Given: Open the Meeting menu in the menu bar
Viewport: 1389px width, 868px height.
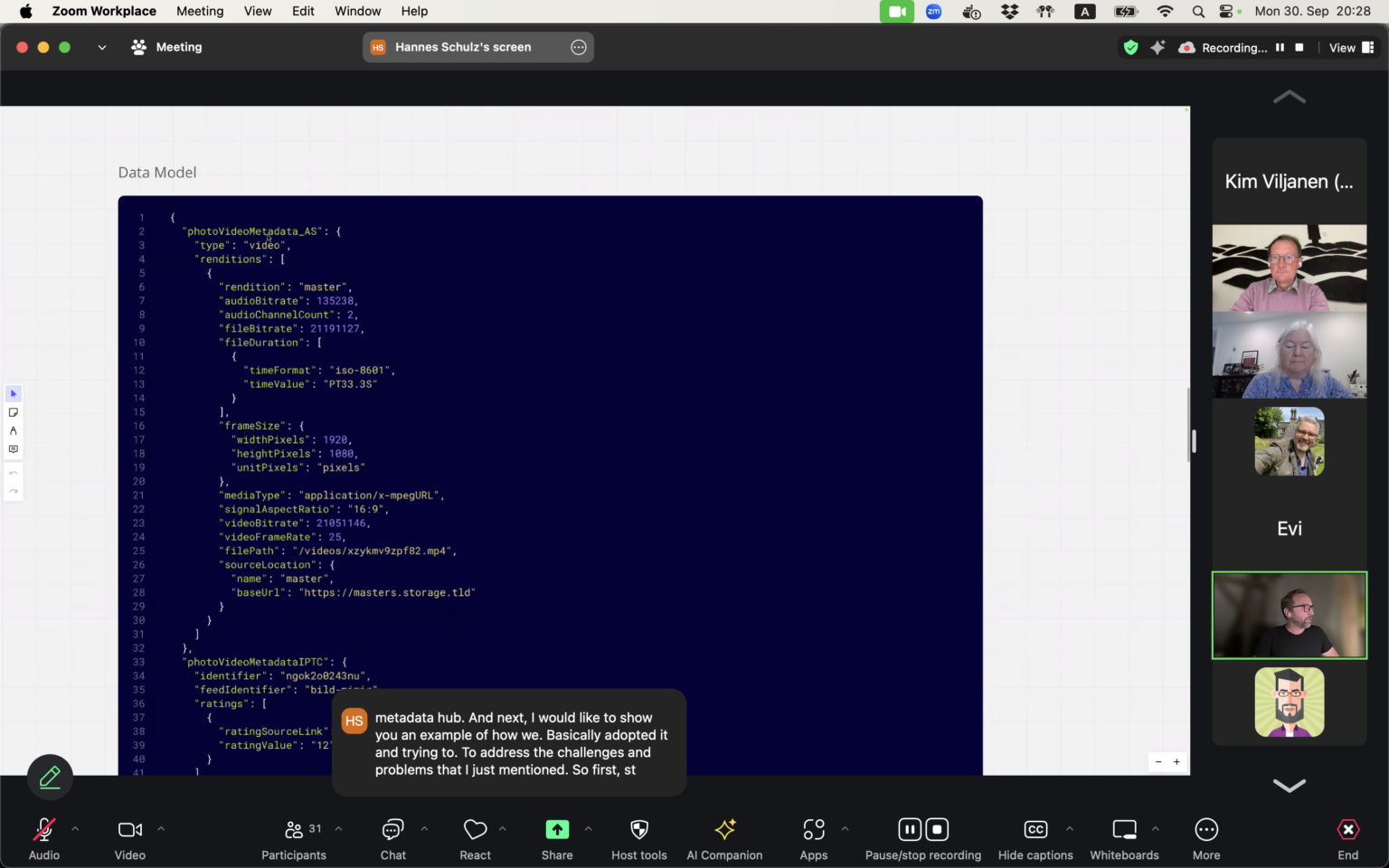Looking at the screenshot, I should 200,11.
